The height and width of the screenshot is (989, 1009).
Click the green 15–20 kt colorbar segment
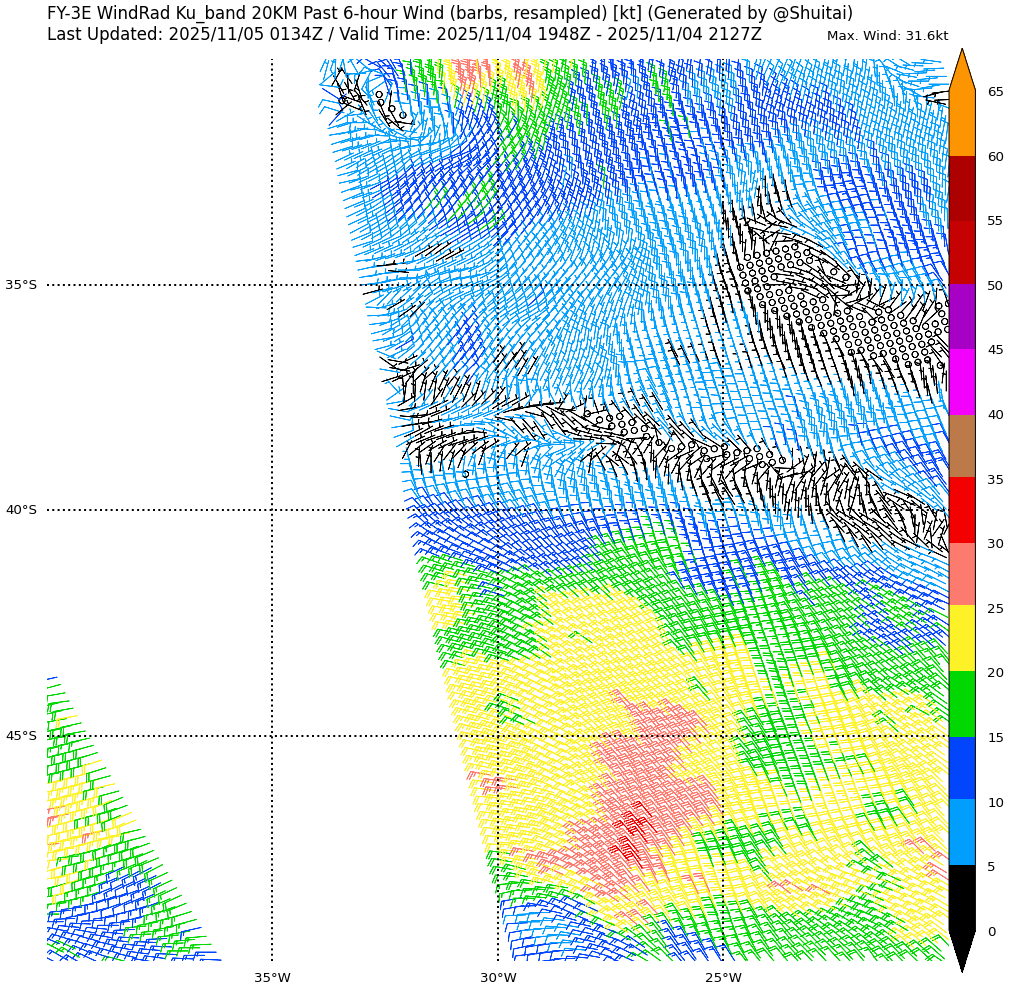[961, 704]
